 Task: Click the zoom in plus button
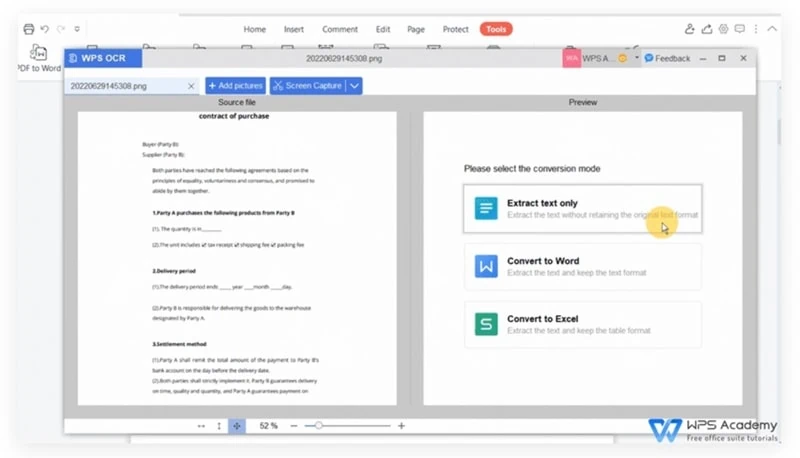402,426
